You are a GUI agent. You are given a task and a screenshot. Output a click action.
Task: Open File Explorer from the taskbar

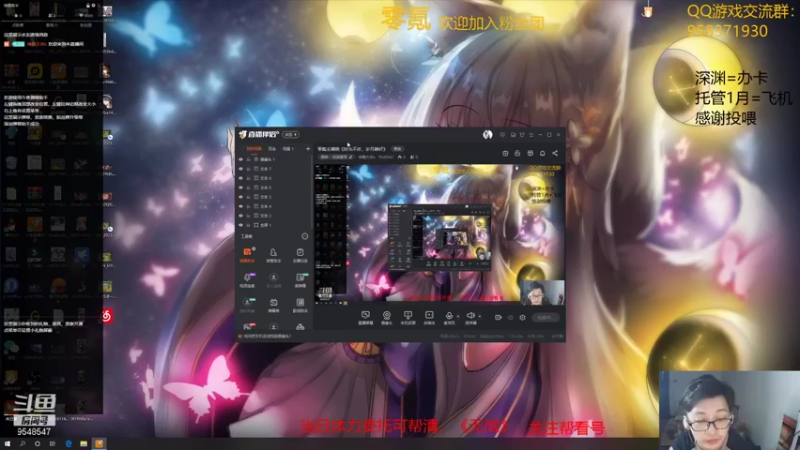84,444
